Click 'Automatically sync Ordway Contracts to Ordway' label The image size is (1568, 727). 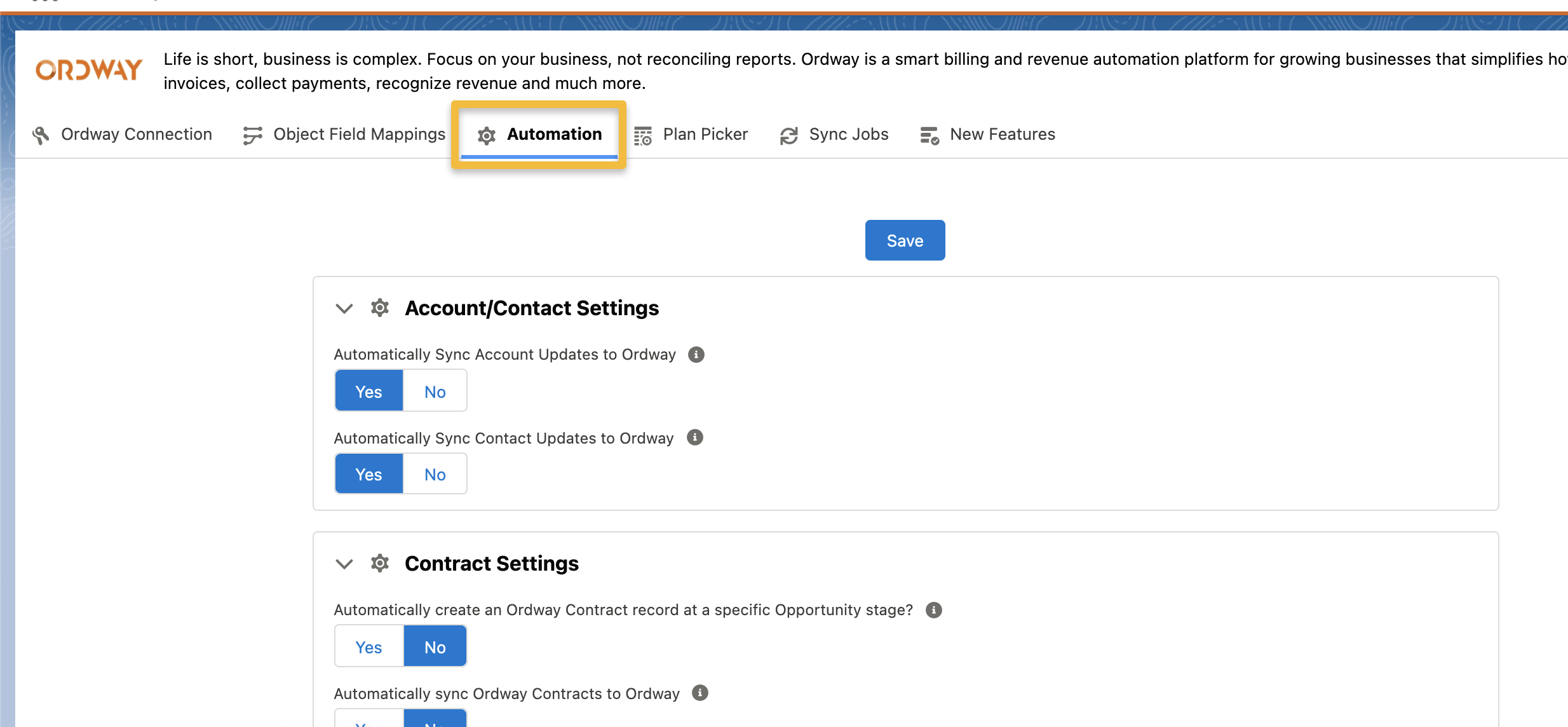pos(507,694)
